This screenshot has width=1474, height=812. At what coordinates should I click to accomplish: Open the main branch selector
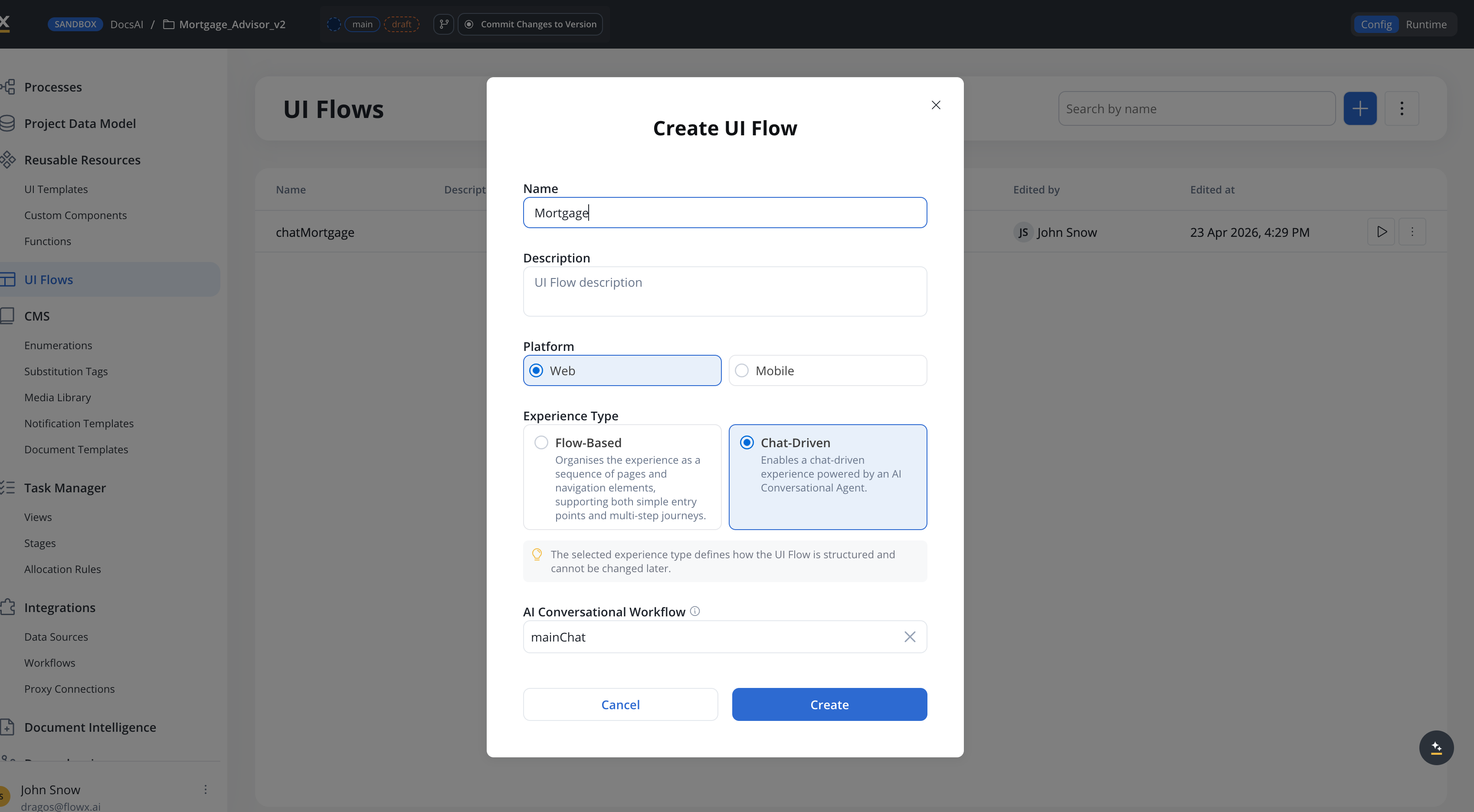click(362, 24)
